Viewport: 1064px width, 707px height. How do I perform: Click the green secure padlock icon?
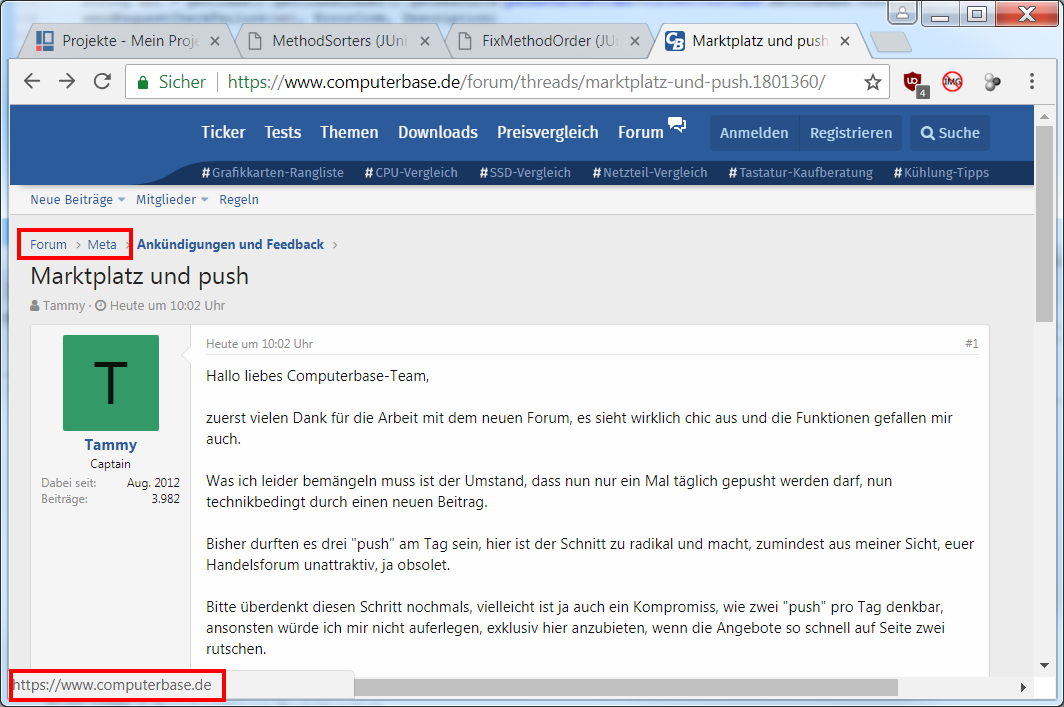[142, 82]
